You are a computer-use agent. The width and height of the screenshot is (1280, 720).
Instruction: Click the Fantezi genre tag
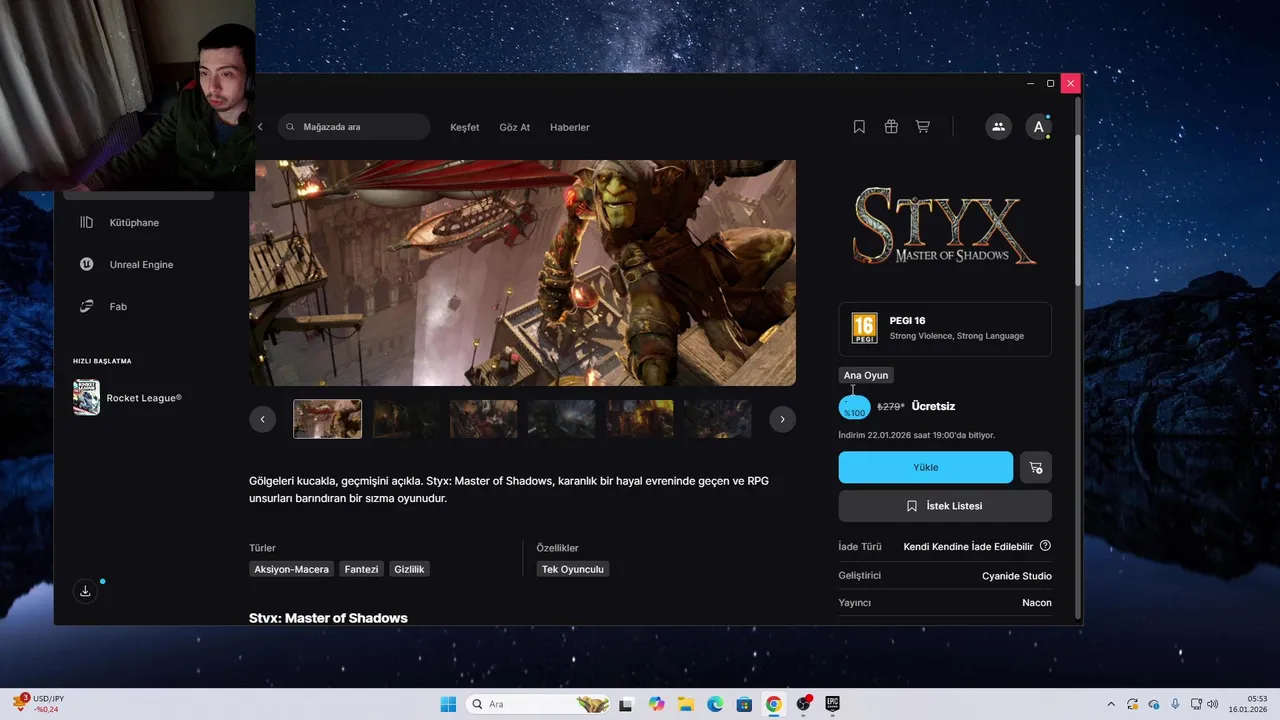[361, 569]
